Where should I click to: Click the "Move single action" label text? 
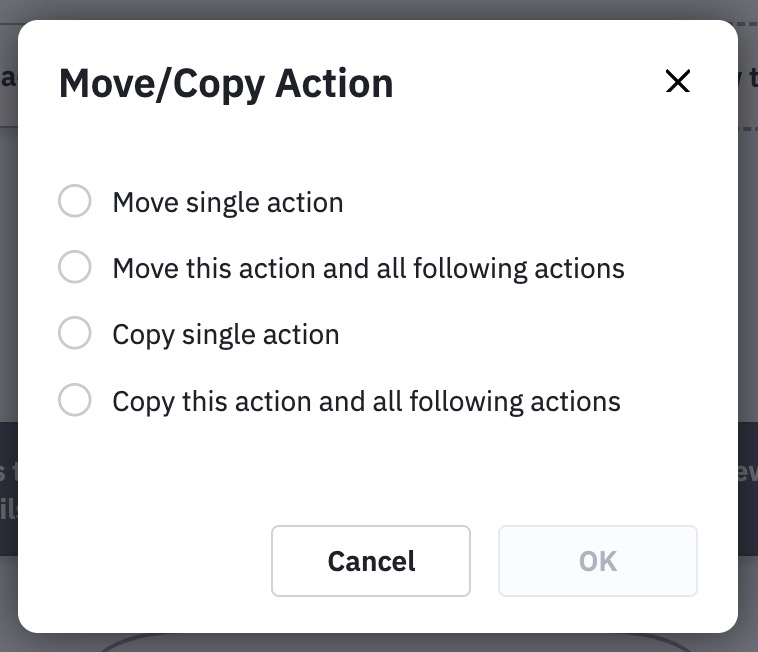[228, 202]
